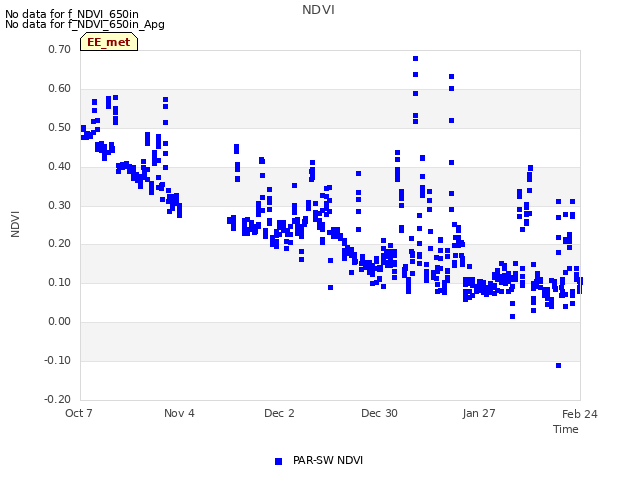Click the lowest outlier point near -0.11

coord(558,365)
